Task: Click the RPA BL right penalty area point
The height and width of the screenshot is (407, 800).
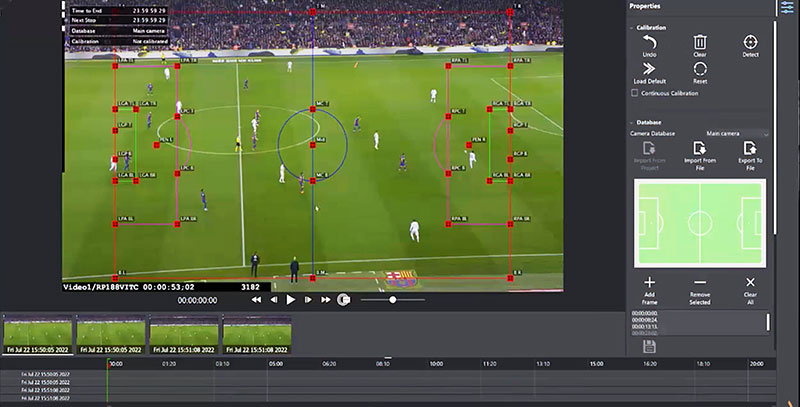Action: (x=448, y=224)
